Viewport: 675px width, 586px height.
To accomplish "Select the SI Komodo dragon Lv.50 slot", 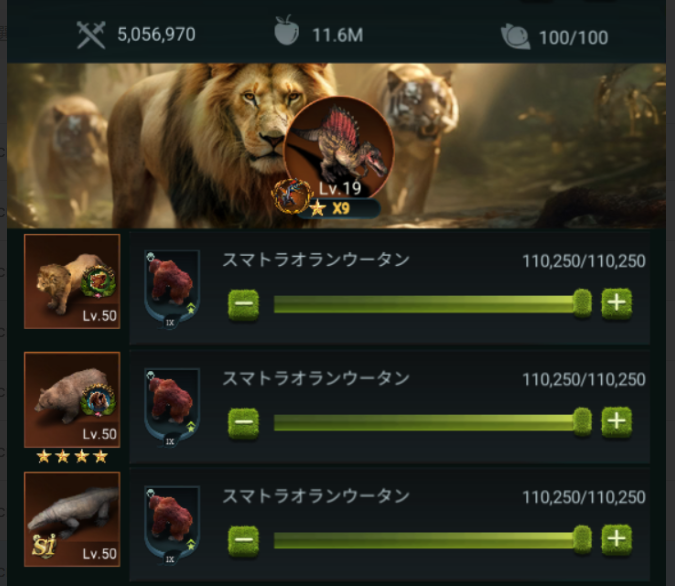I will point(72,519).
